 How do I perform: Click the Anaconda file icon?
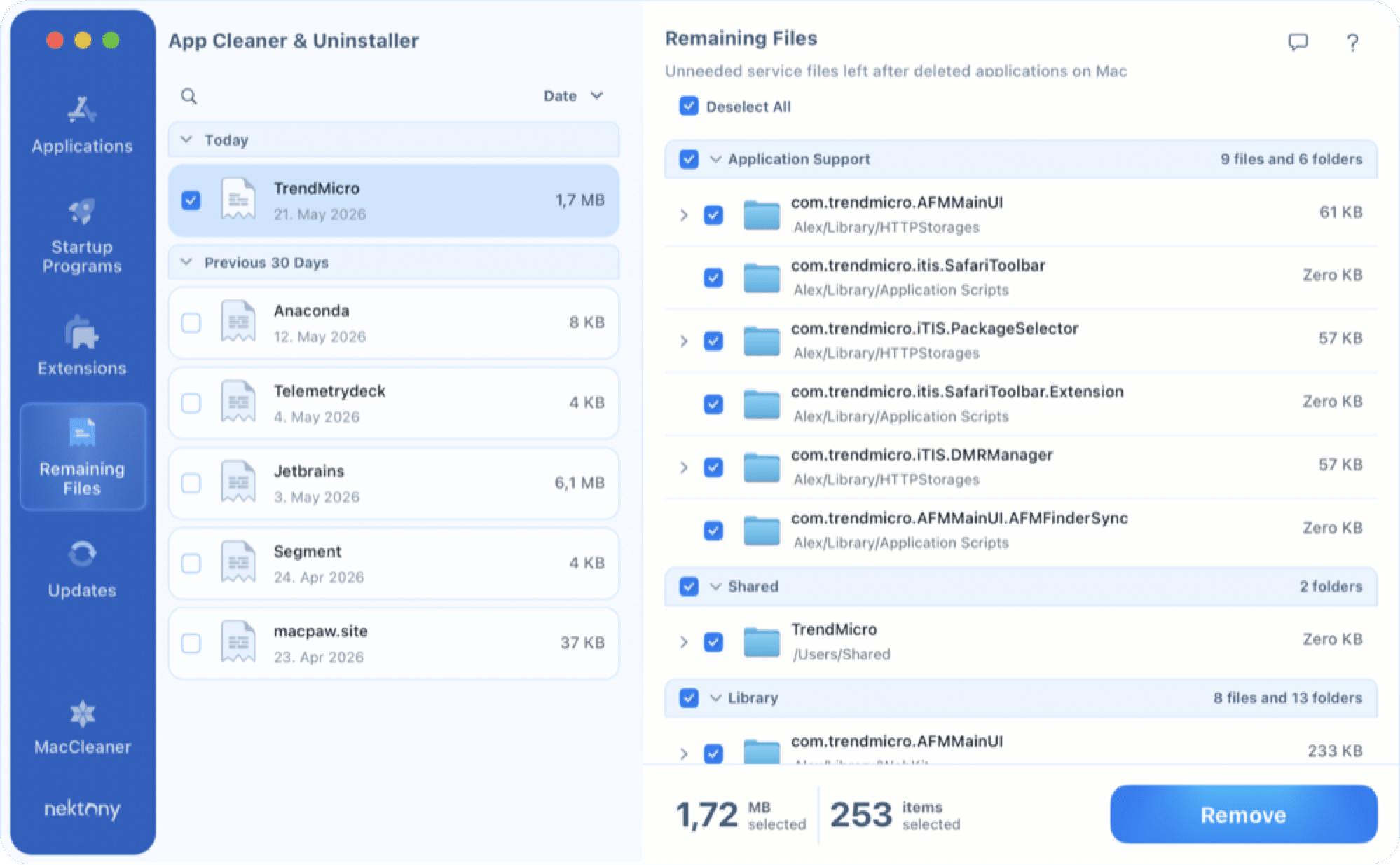(x=238, y=321)
